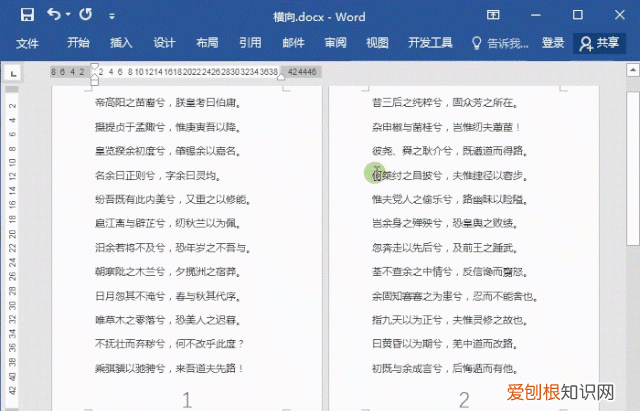Click the line 彼尧、舜之耿介兮
The height and width of the screenshot is (411, 640).
point(449,151)
